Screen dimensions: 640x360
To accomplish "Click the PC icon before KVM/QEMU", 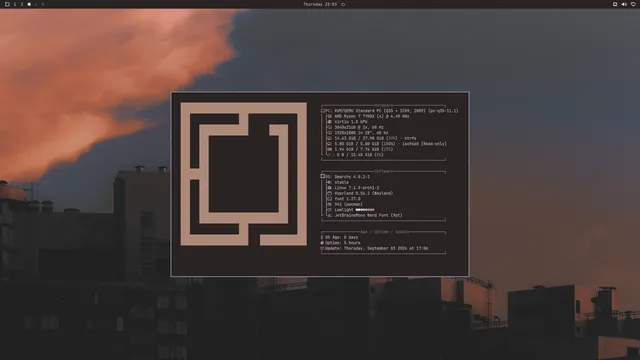I will coord(323,111).
